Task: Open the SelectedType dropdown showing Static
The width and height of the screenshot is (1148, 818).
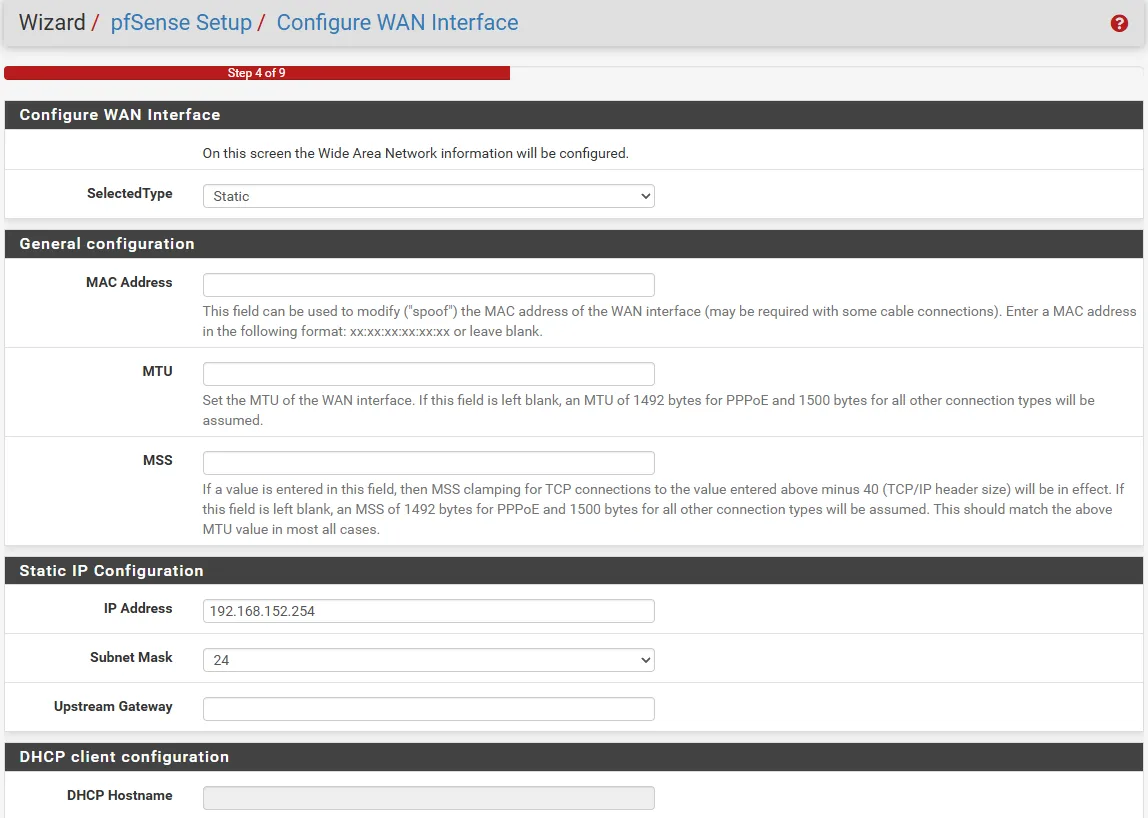Action: click(x=428, y=196)
